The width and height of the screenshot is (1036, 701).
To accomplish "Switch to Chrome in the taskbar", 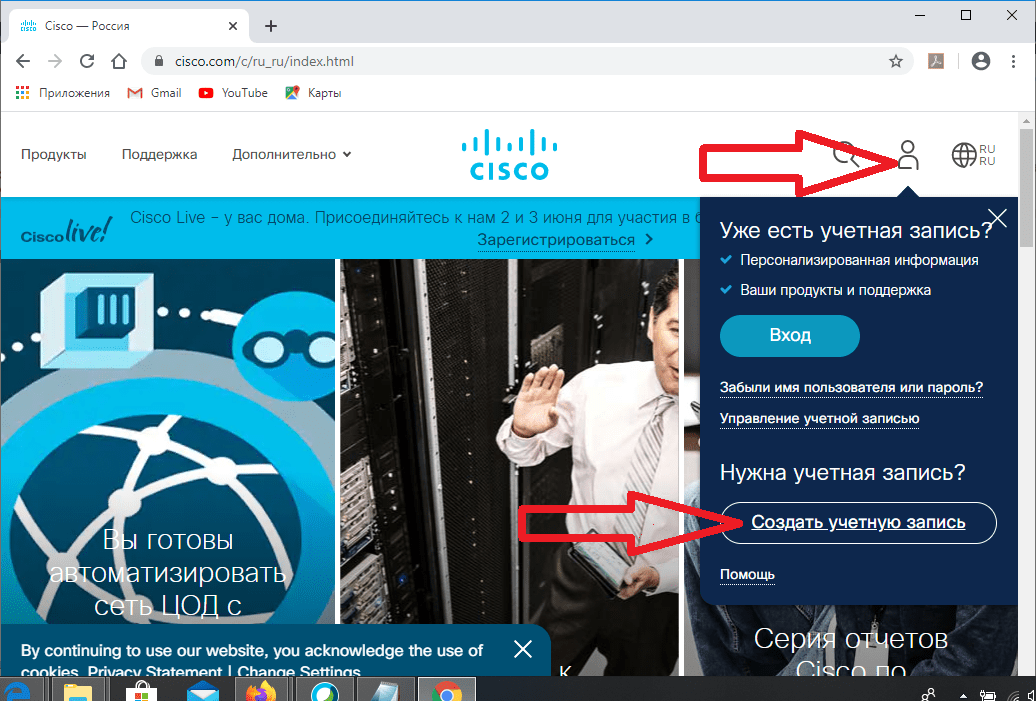I will click(447, 690).
